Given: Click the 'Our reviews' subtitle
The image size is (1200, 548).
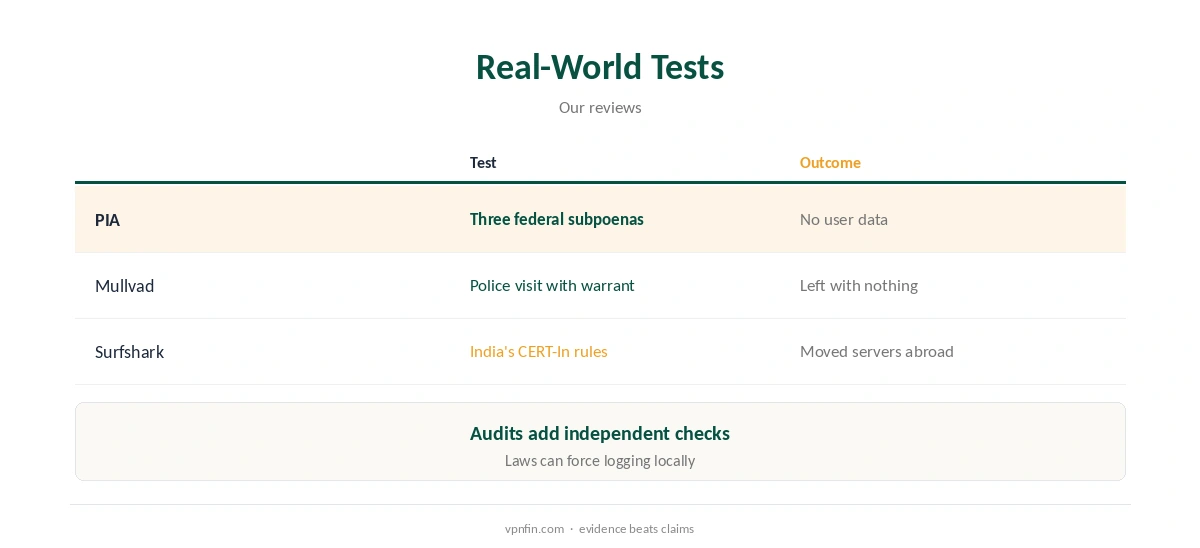Looking at the screenshot, I should (x=600, y=107).
